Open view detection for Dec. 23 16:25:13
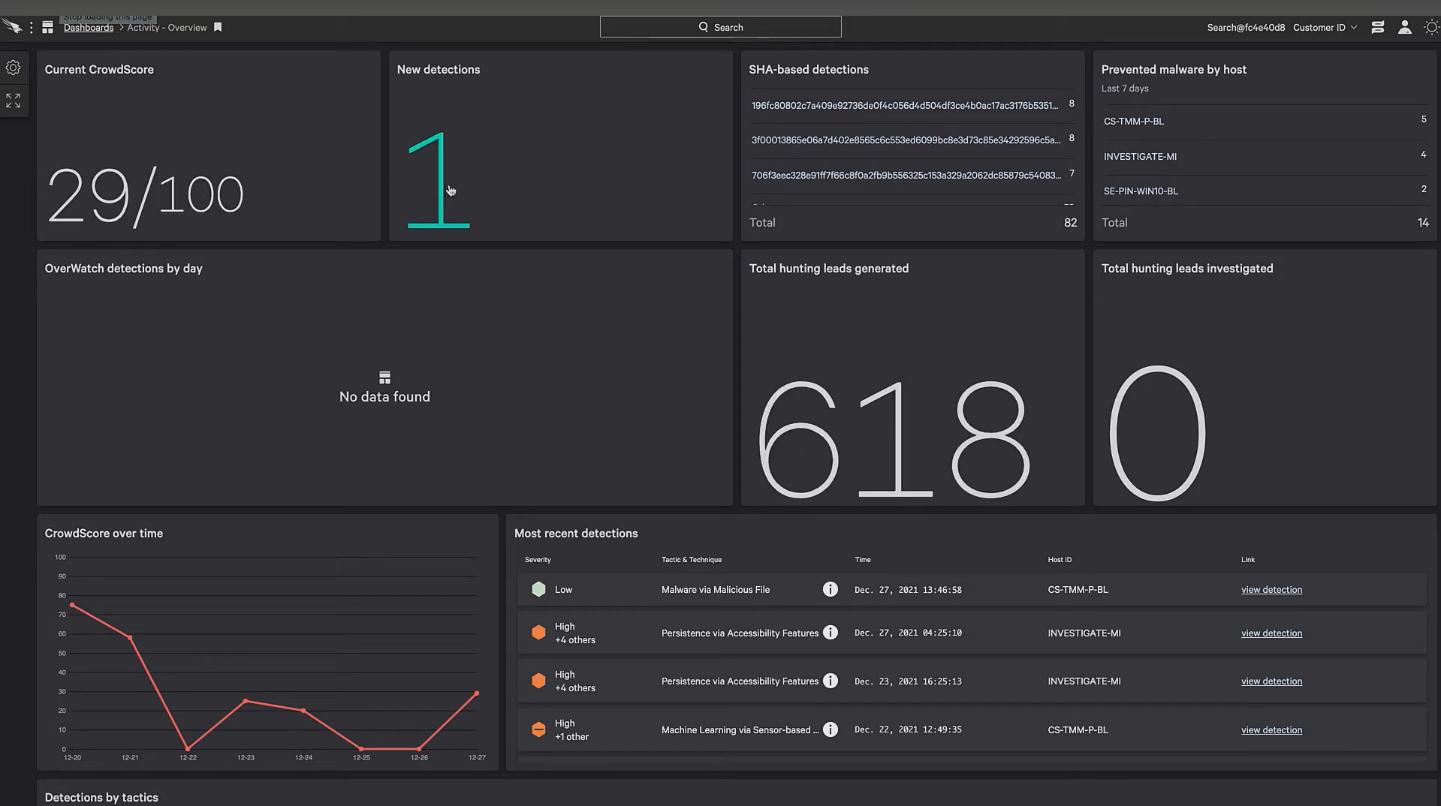Screen dimensions: 1441x806 tap(1271, 681)
